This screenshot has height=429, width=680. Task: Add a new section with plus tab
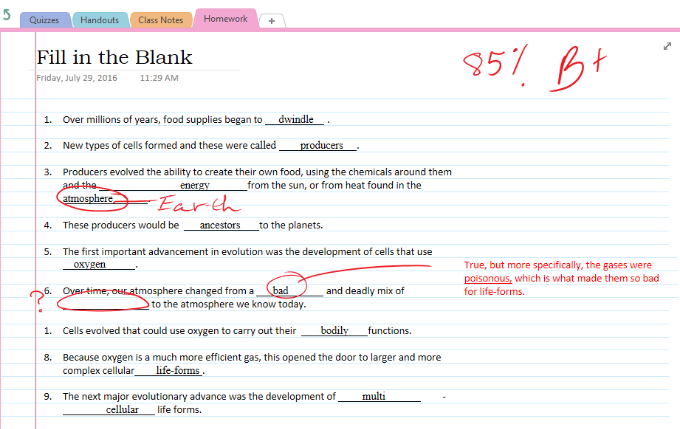[271, 20]
